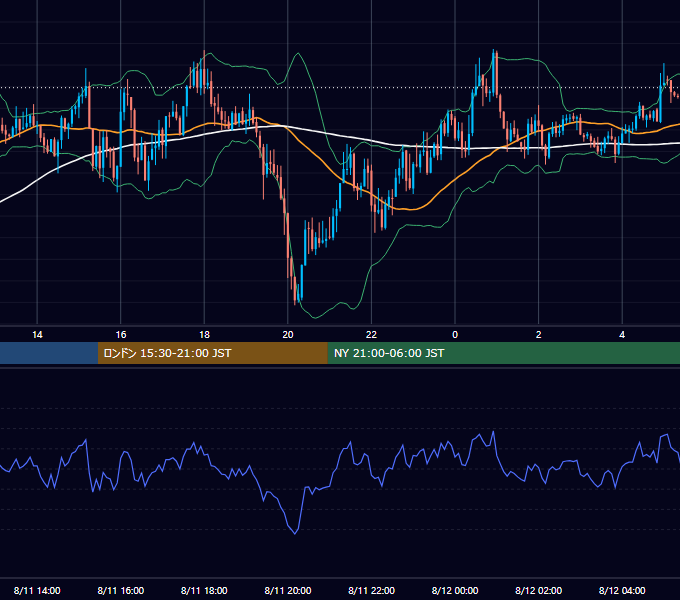The width and height of the screenshot is (680, 600).
Task: Click the NY 21:00-06:00 JST session bar
Action: (x=503, y=353)
